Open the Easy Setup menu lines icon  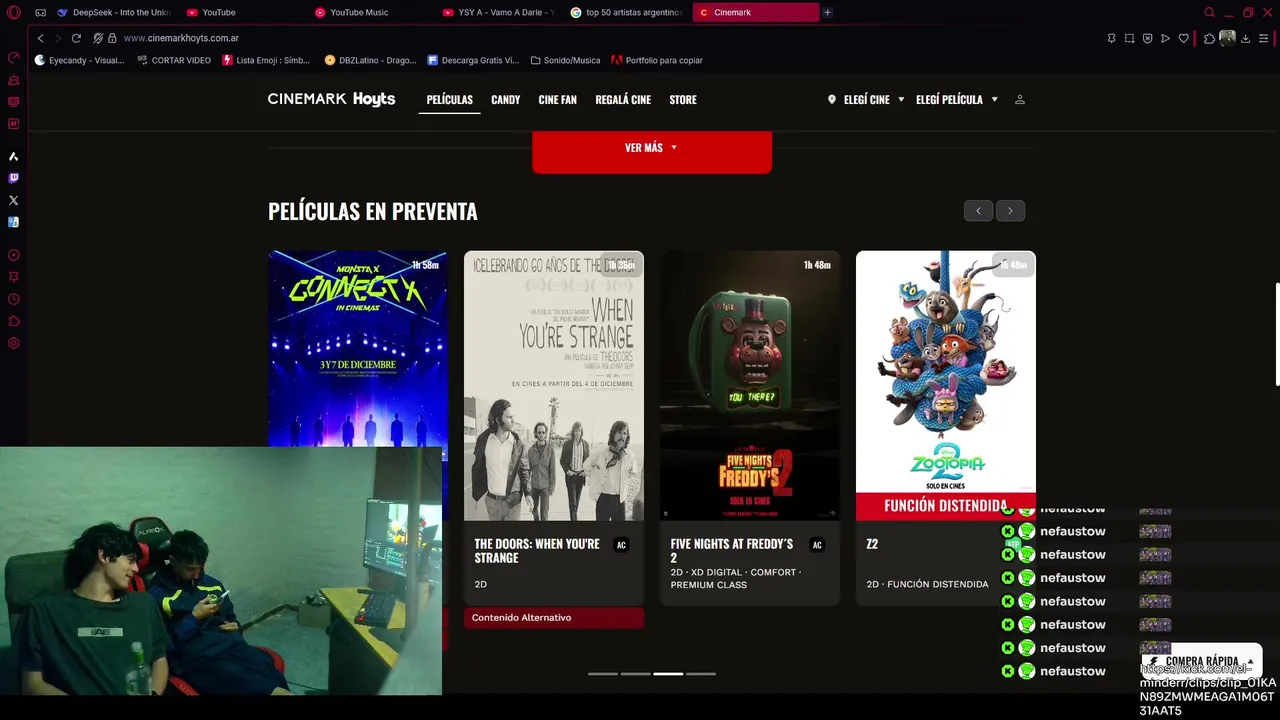[1264, 38]
